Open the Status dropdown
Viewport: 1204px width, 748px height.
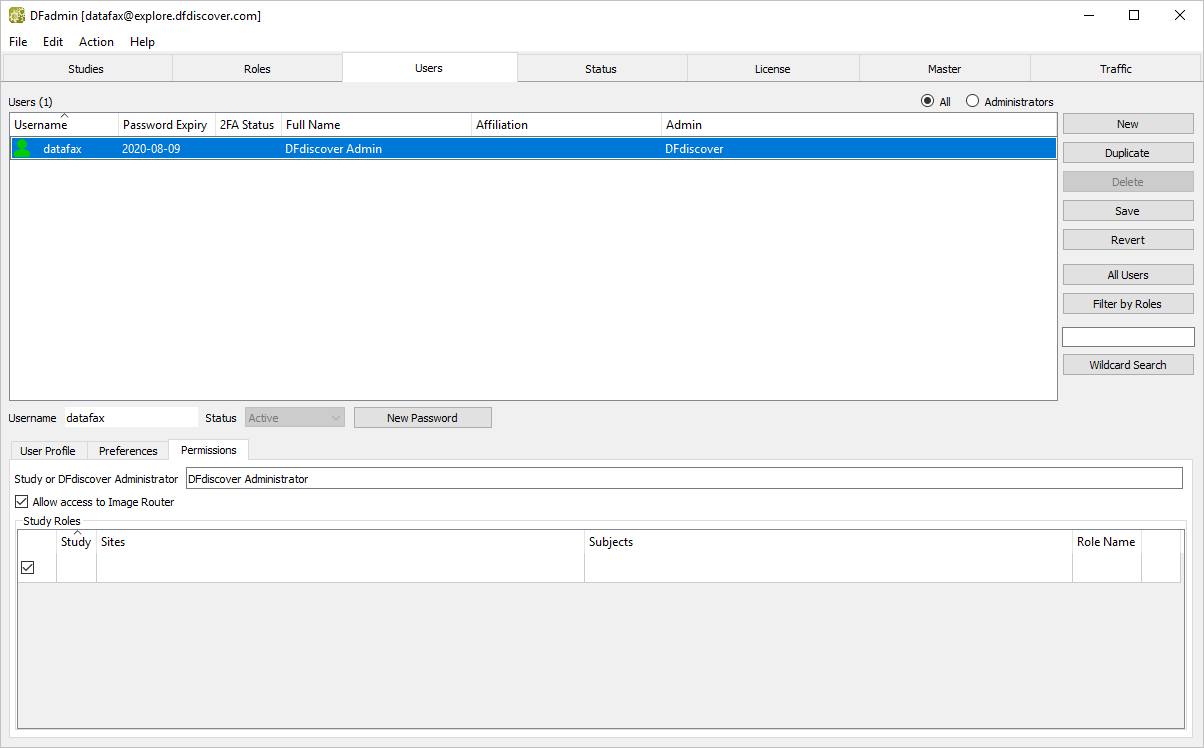coord(295,418)
